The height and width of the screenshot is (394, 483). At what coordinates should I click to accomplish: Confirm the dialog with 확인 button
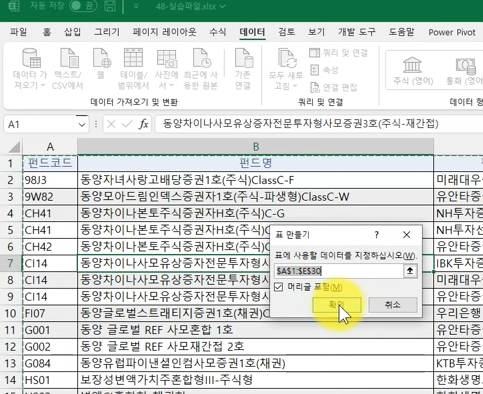337,305
